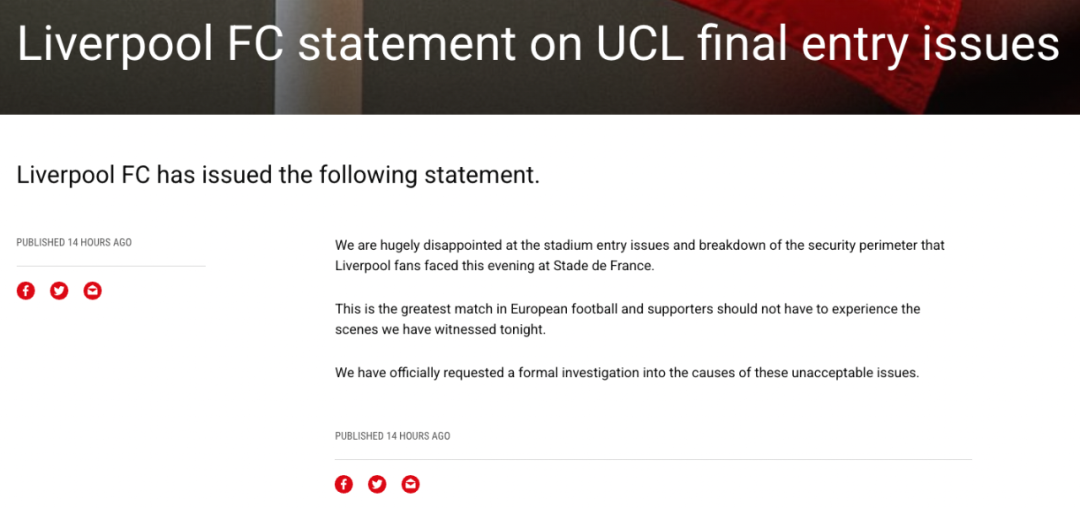Click the divider line under bottom timestamp
The width and height of the screenshot is (1080, 508).
[653, 459]
